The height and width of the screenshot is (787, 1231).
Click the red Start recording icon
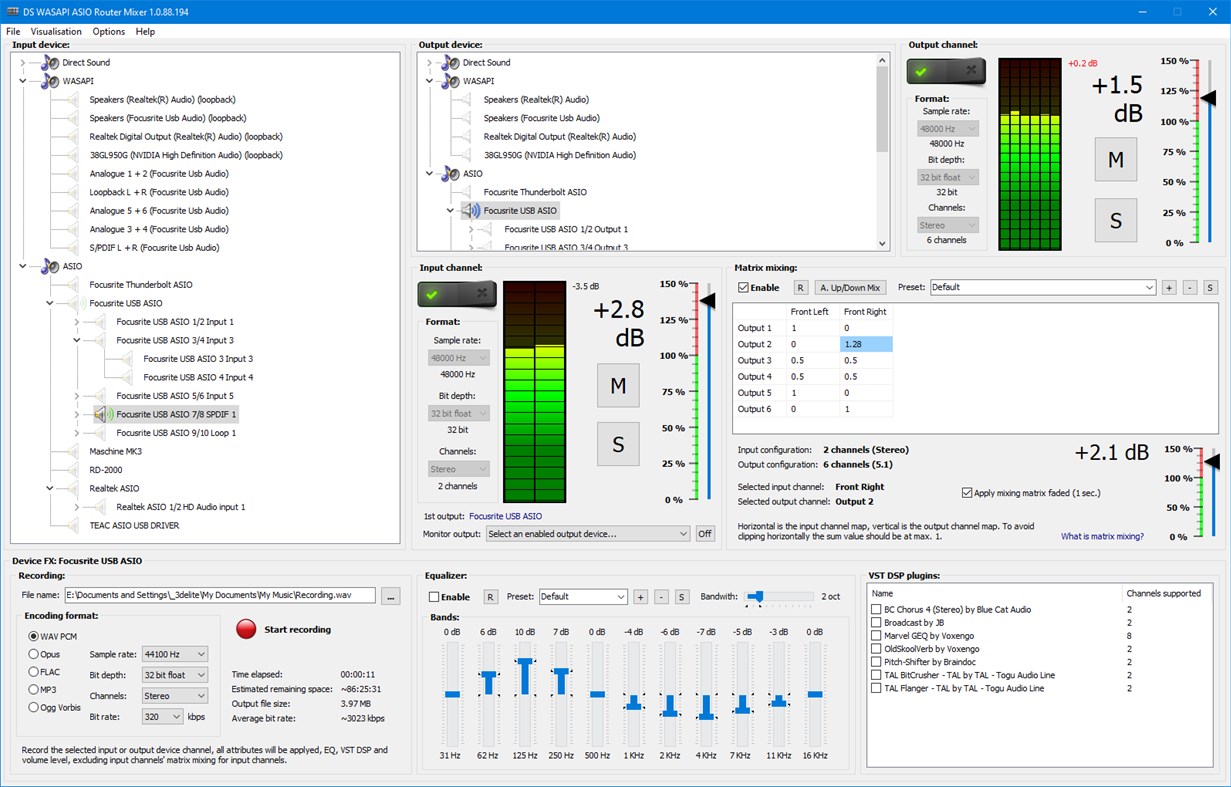(246, 629)
